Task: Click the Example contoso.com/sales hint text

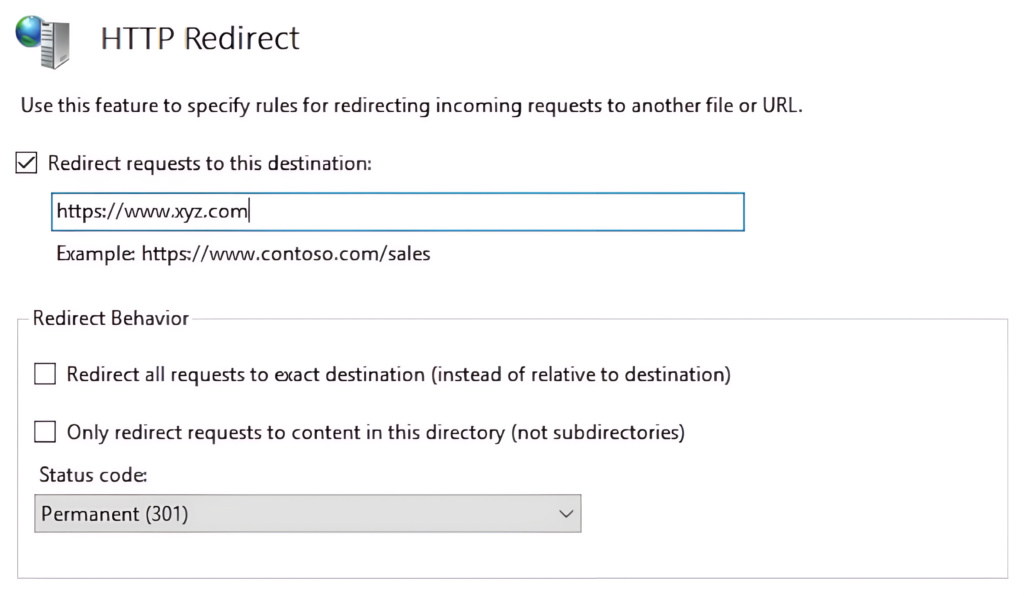Action: click(x=243, y=254)
